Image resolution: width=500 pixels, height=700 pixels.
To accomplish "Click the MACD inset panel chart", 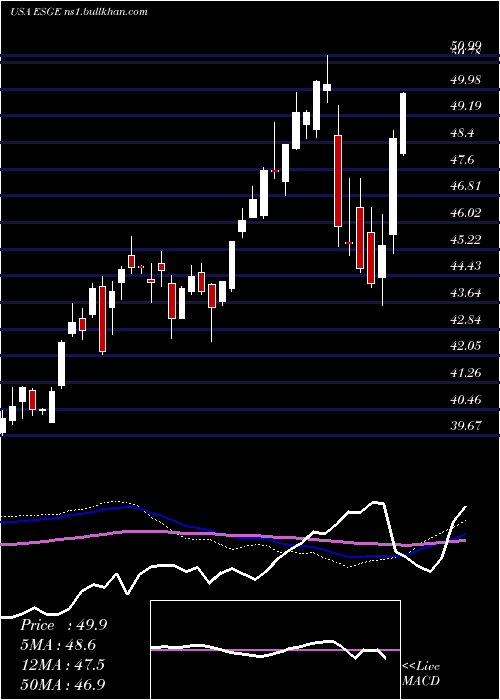I will pos(275,650).
